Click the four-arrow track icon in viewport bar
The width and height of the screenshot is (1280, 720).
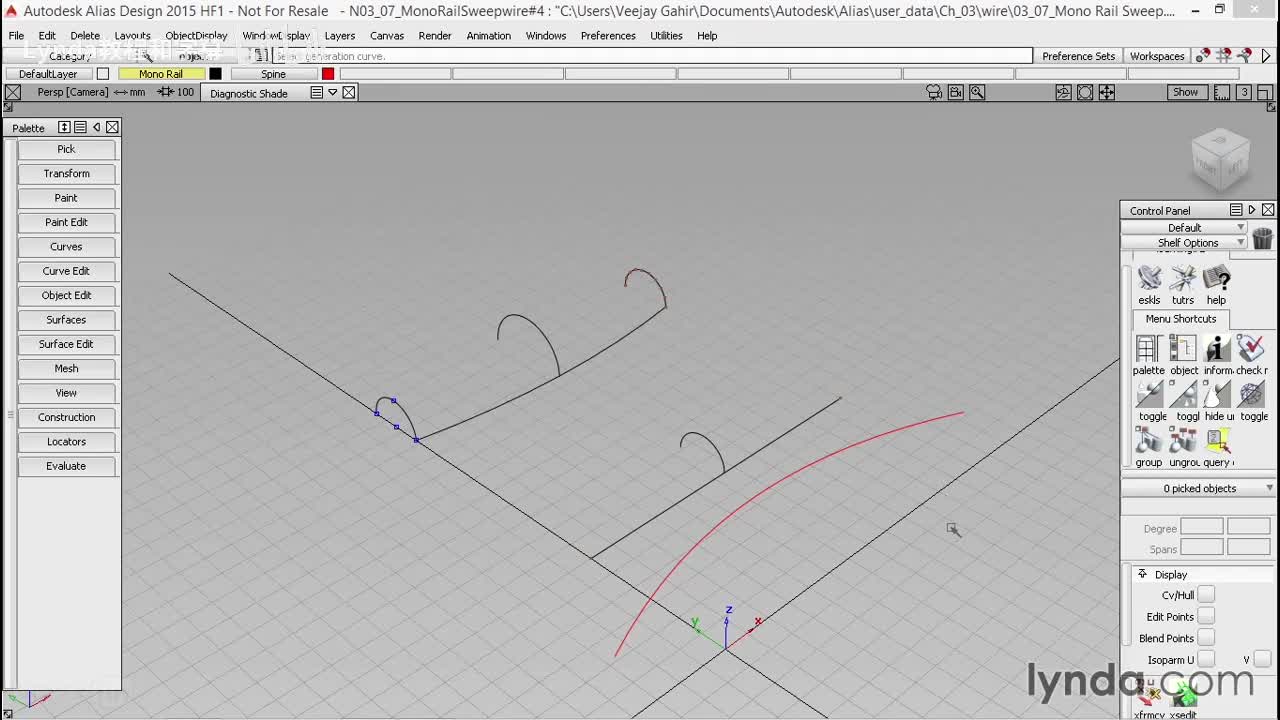pos(1107,92)
